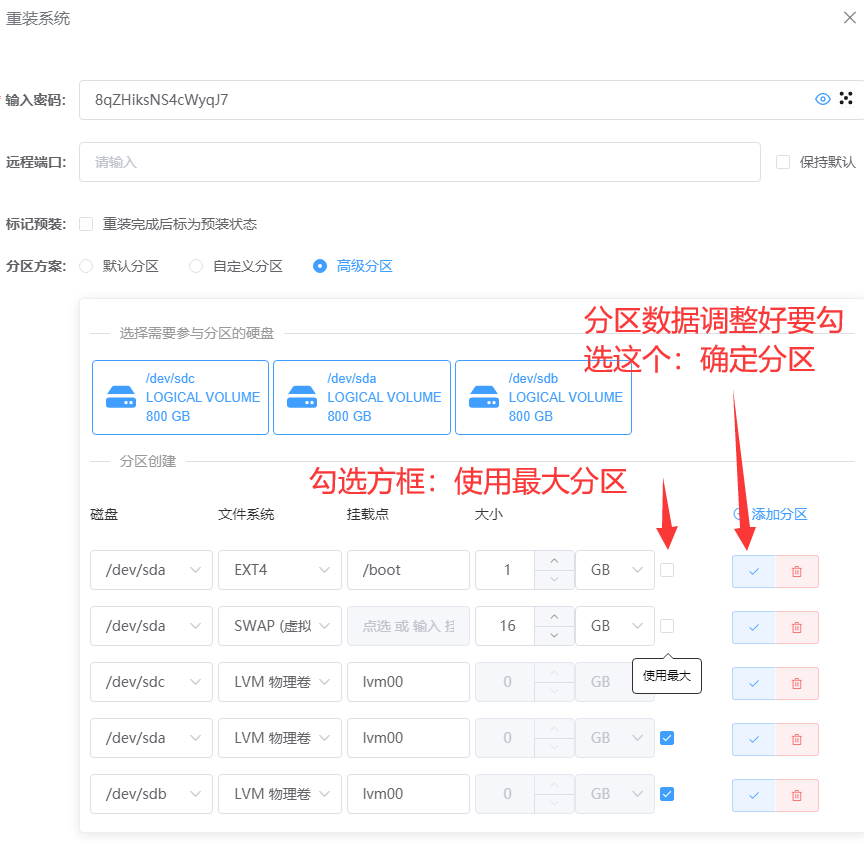Select the /dev/sdc 800 GB disk card

[180, 397]
